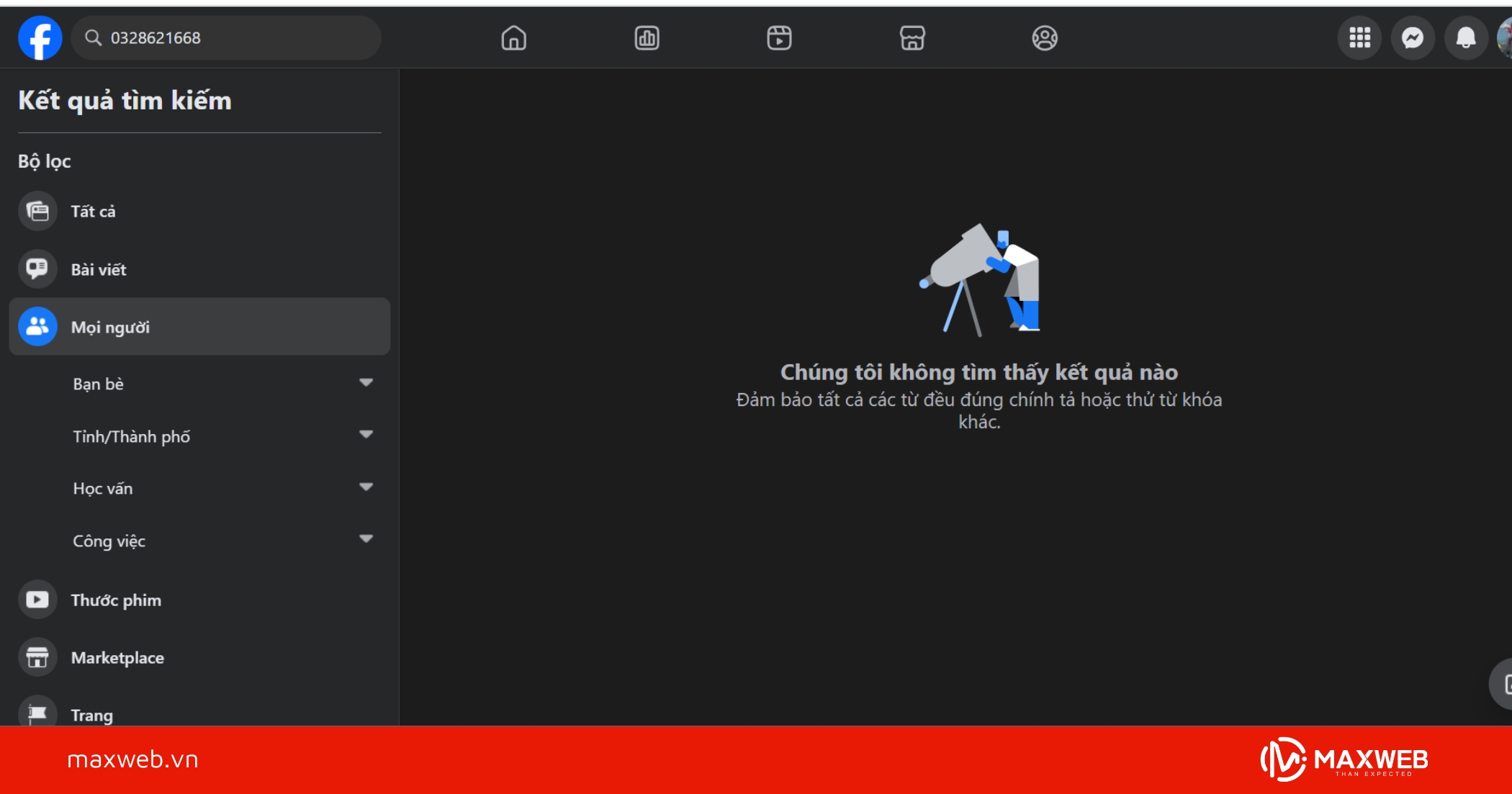Select the Marketplace filter in sidebar

click(x=117, y=658)
